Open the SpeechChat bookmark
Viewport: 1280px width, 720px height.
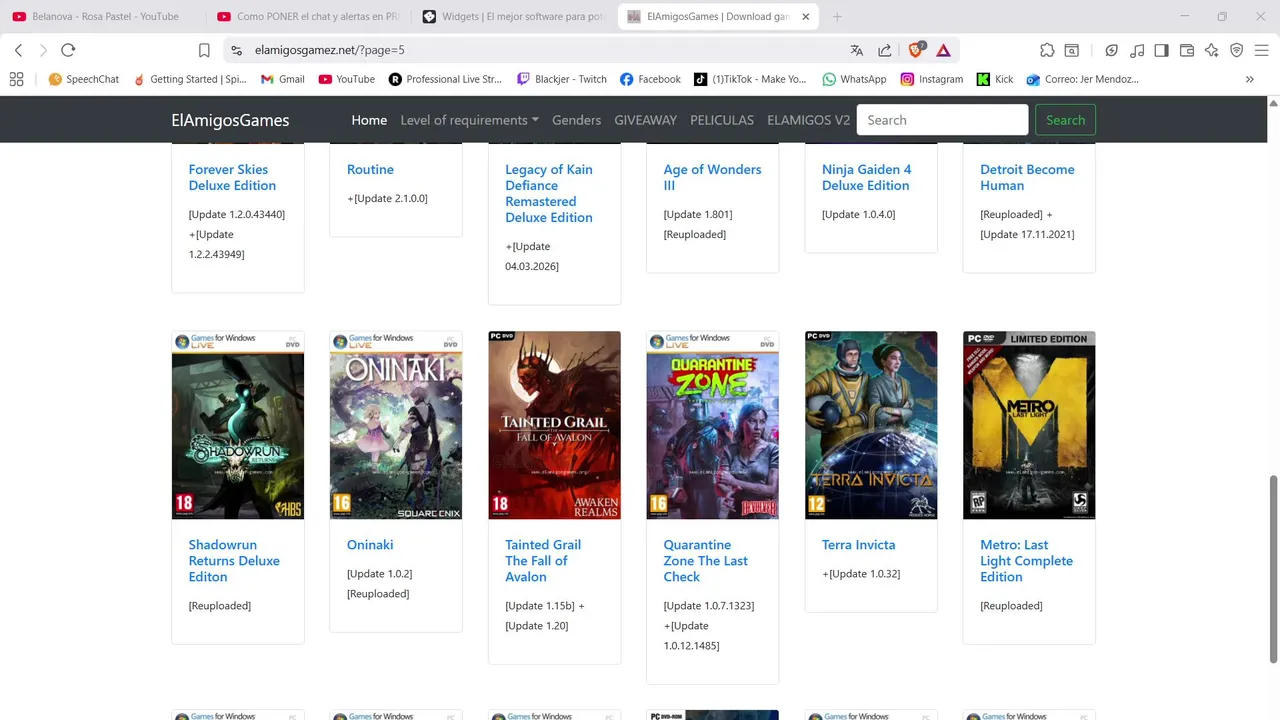click(84, 79)
